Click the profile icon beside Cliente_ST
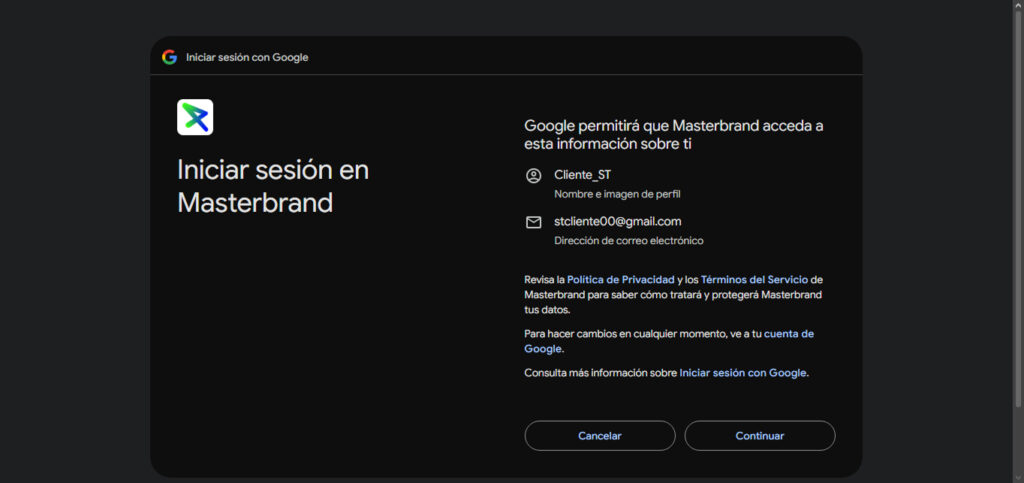 pyautogui.click(x=533, y=176)
